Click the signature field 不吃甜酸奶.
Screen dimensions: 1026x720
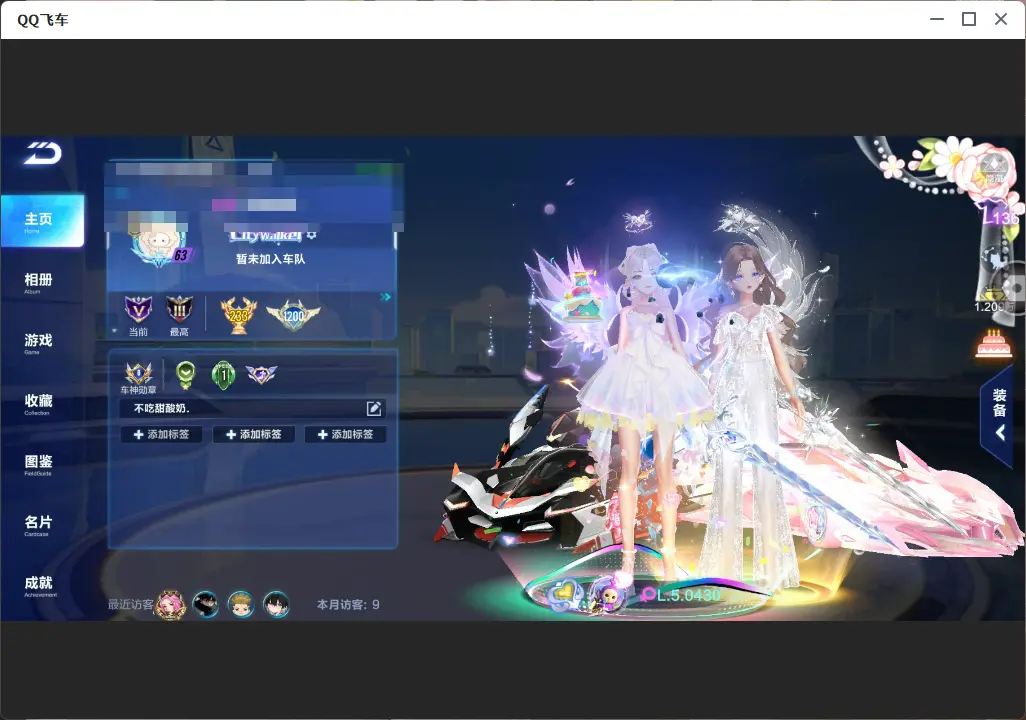253,408
